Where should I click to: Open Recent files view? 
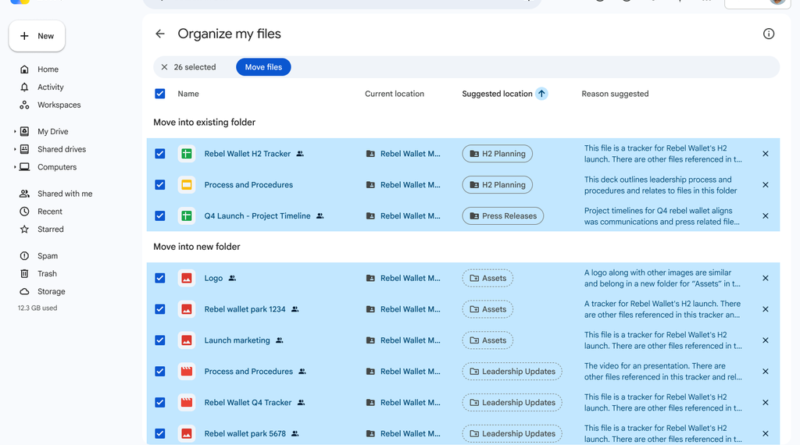(x=49, y=212)
